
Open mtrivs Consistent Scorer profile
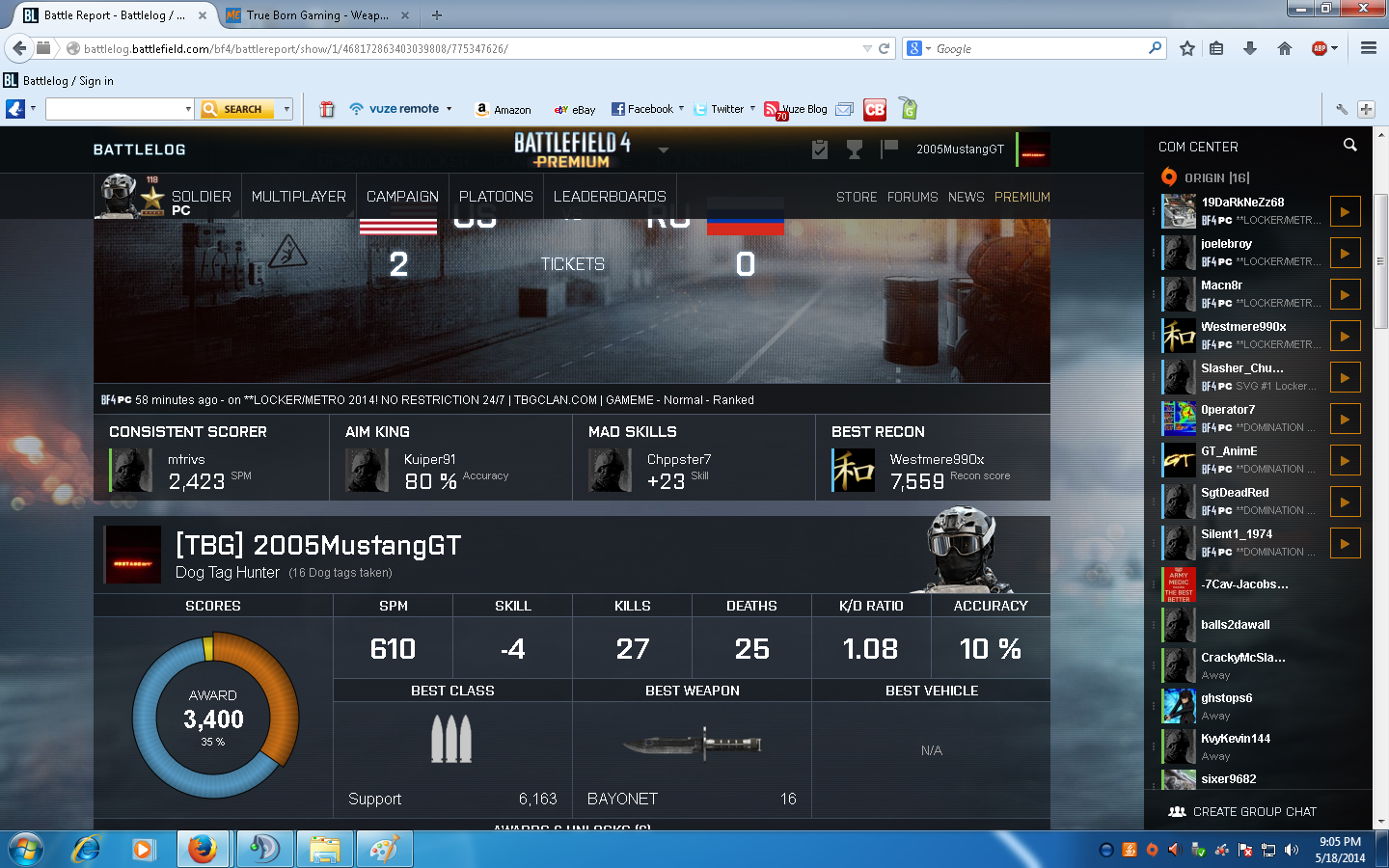click(186, 460)
